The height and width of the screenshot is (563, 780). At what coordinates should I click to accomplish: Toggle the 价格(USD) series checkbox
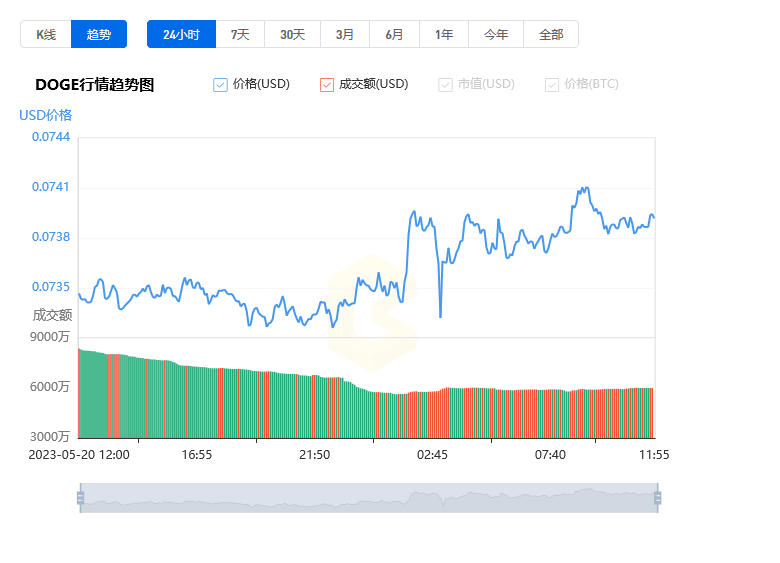coord(221,85)
